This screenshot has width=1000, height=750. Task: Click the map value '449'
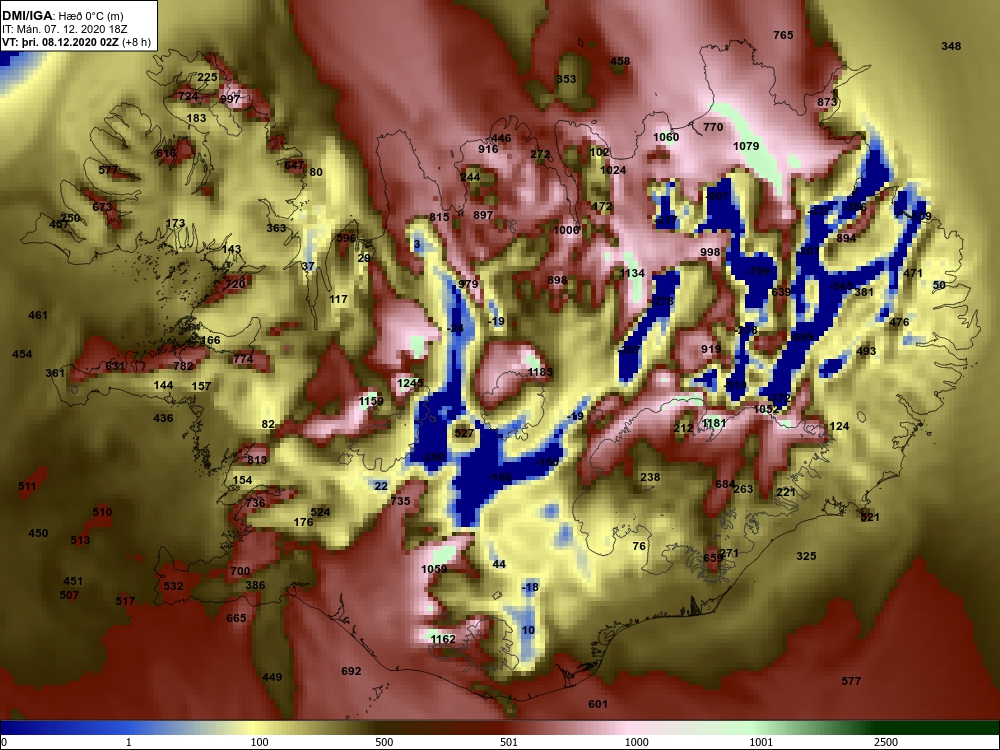pos(272,677)
